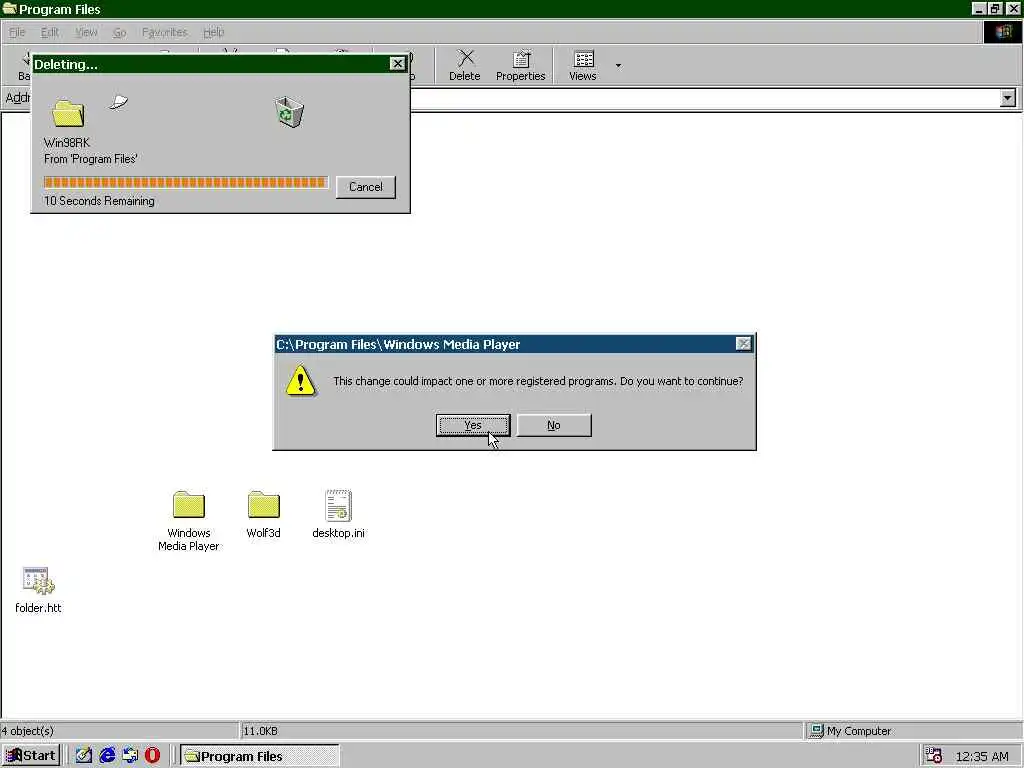Cancel the Deleting operation
The width and height of the screenshot is (1024, 768).
[366, 187]
